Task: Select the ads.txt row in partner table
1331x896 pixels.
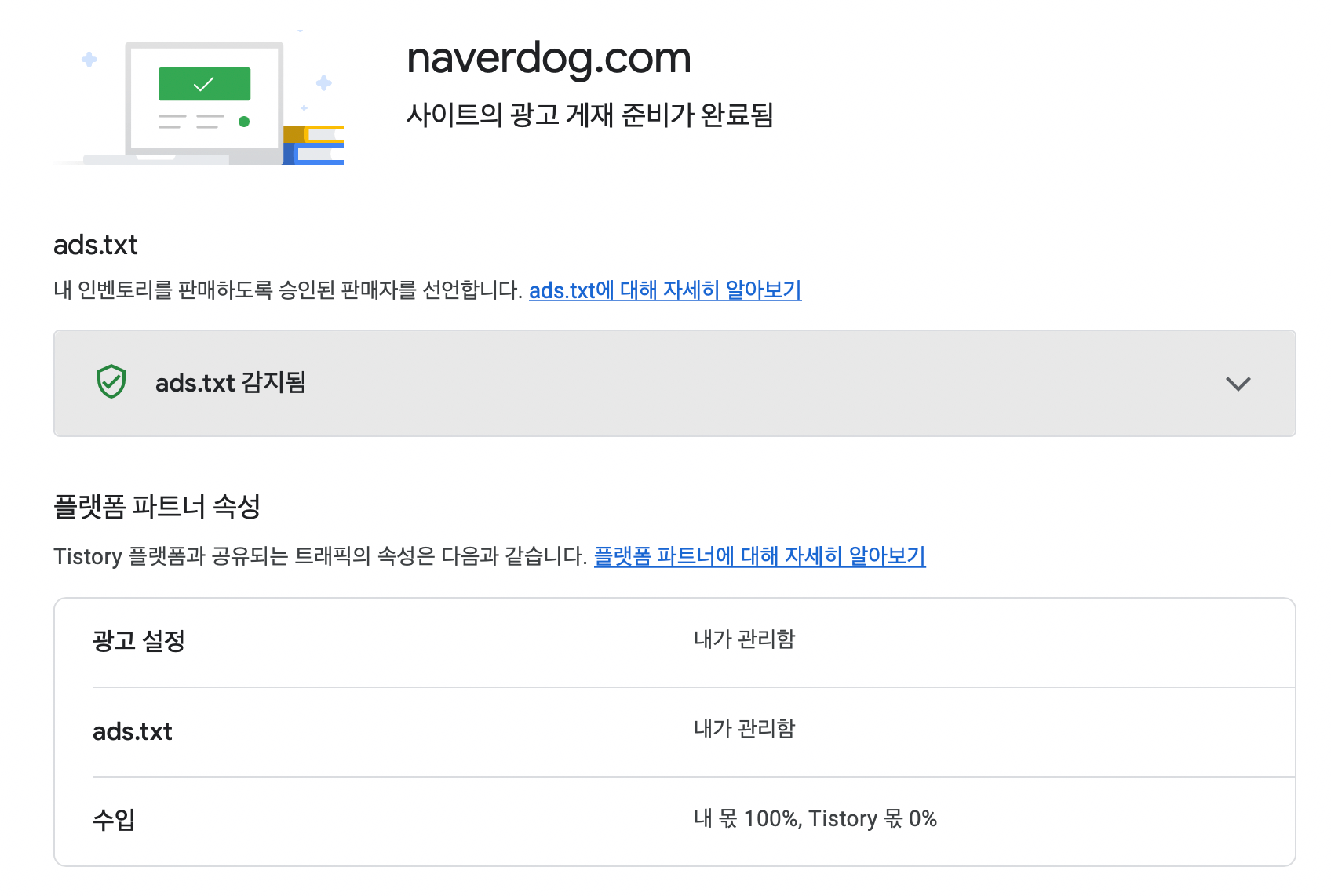Action: [694, 732]
